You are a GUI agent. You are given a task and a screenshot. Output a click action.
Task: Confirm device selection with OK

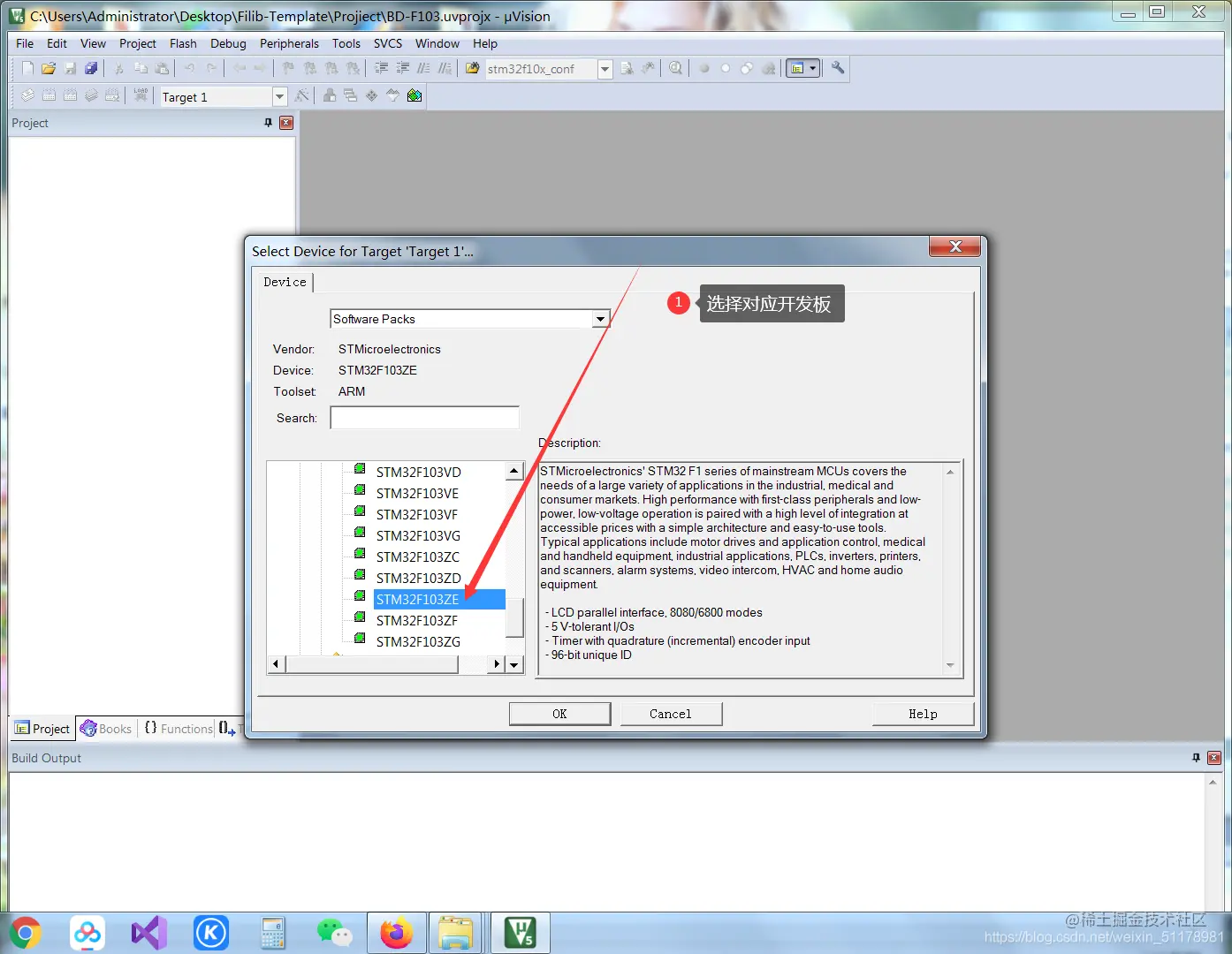(x=559, y=714)
